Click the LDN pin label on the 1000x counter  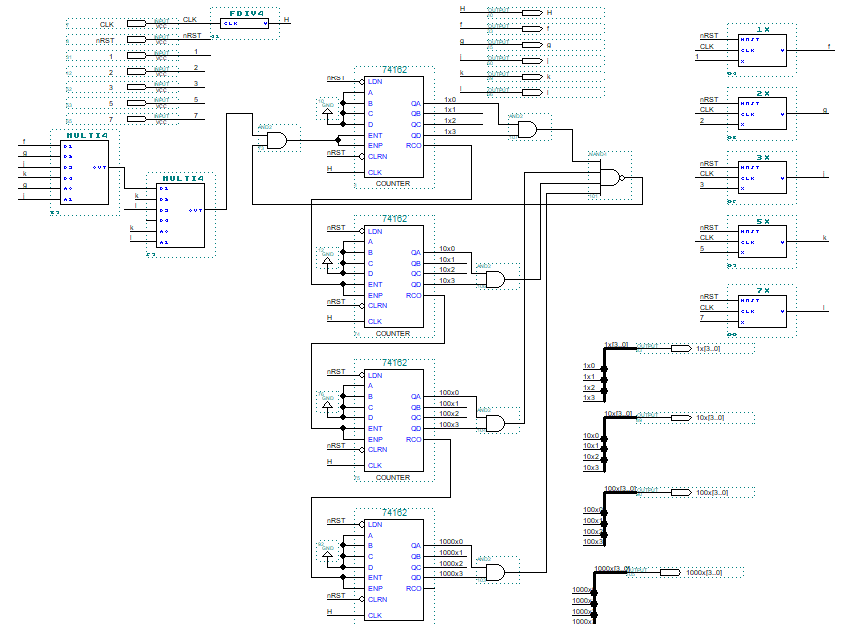pos(375,524)
